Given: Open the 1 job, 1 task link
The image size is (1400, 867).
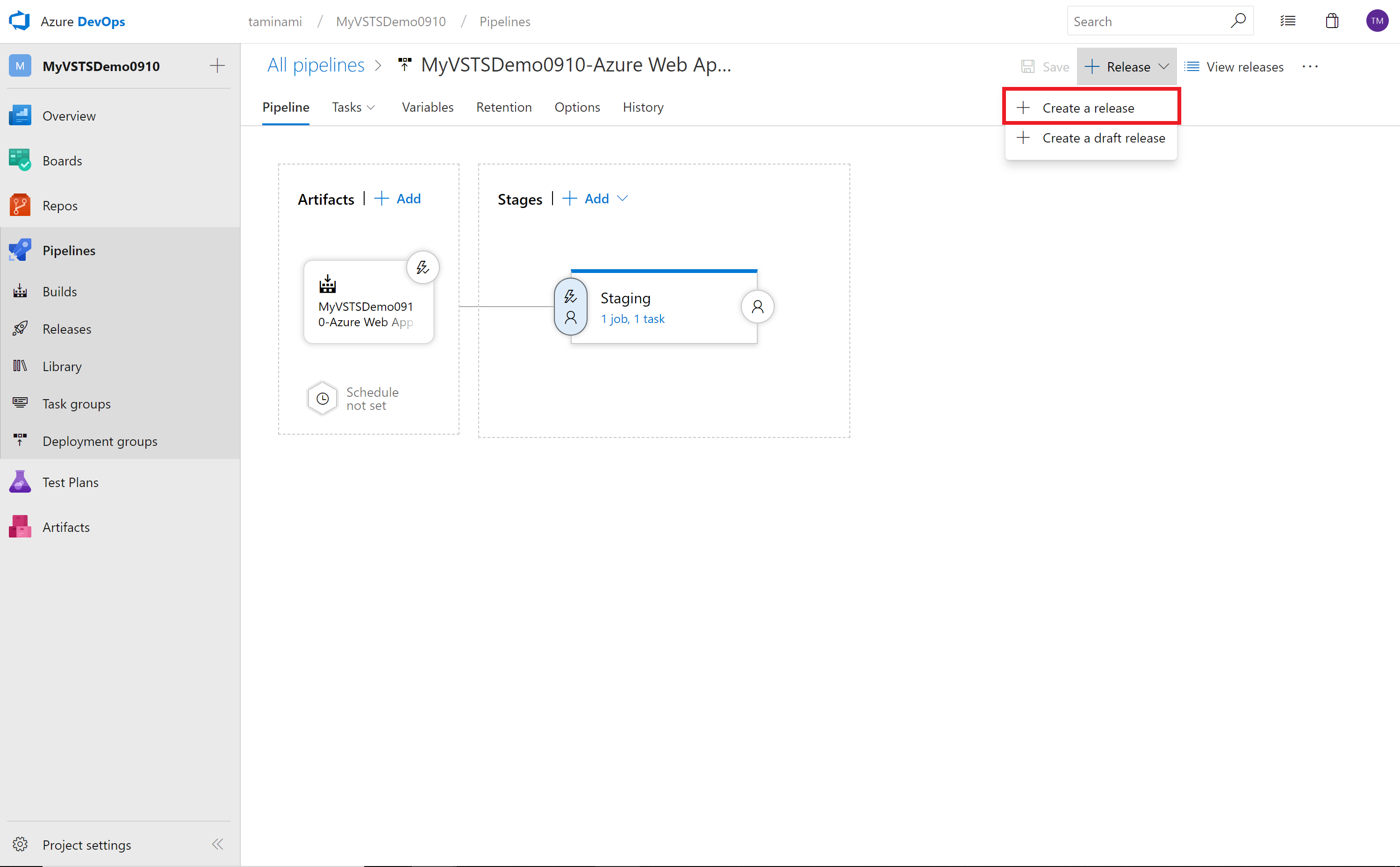Looking at the screenshot, I should click(x=632, y=319).
